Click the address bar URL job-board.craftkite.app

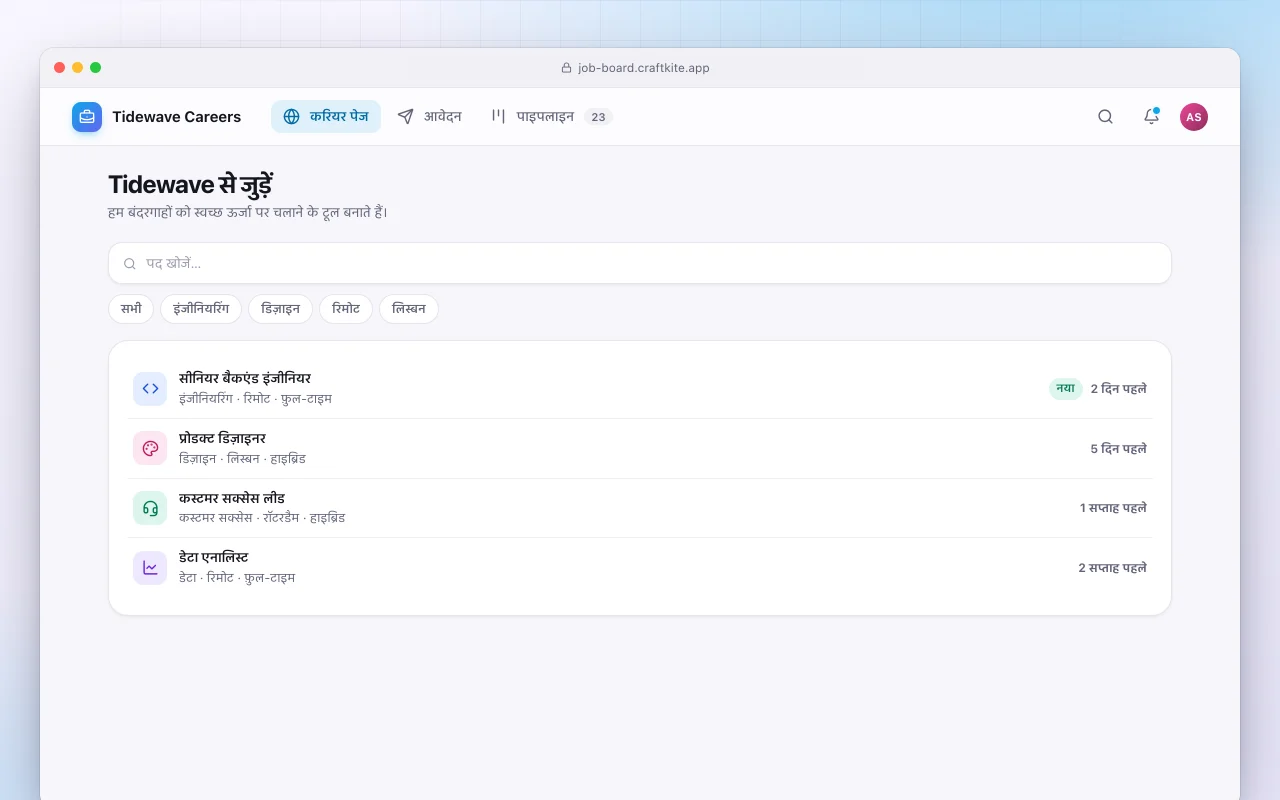[644, 68]
